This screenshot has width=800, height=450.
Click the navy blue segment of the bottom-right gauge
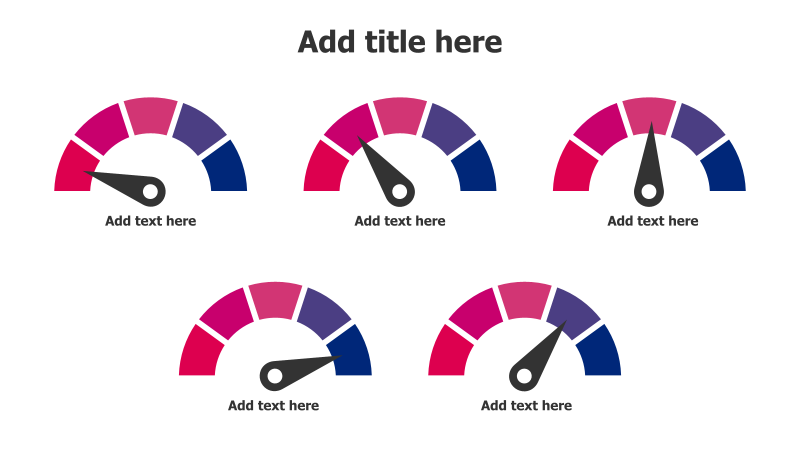(601, 352)
